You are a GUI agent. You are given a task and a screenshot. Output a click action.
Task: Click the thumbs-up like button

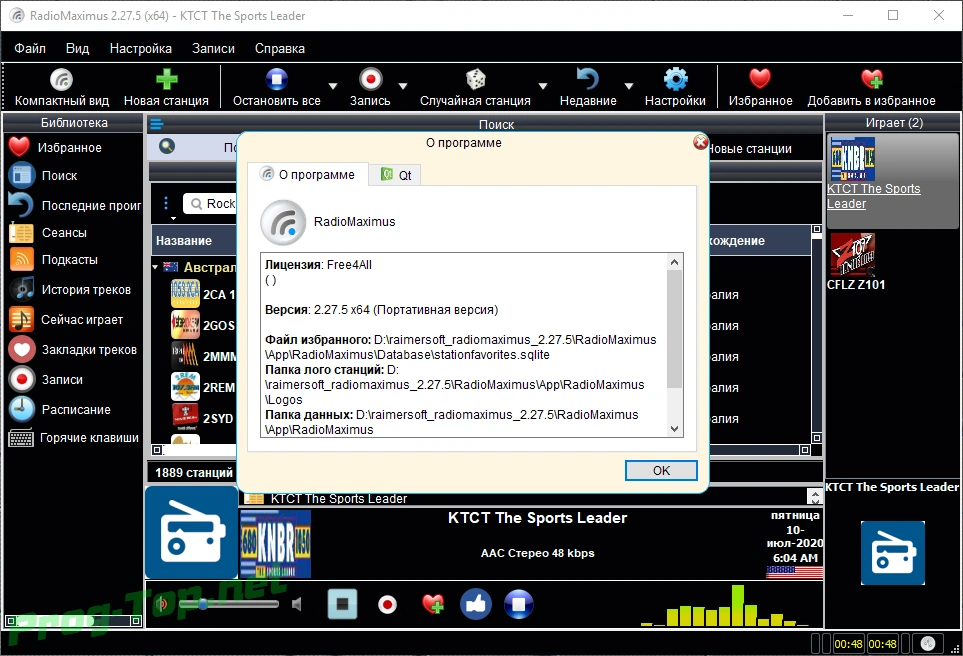point(476,604)
